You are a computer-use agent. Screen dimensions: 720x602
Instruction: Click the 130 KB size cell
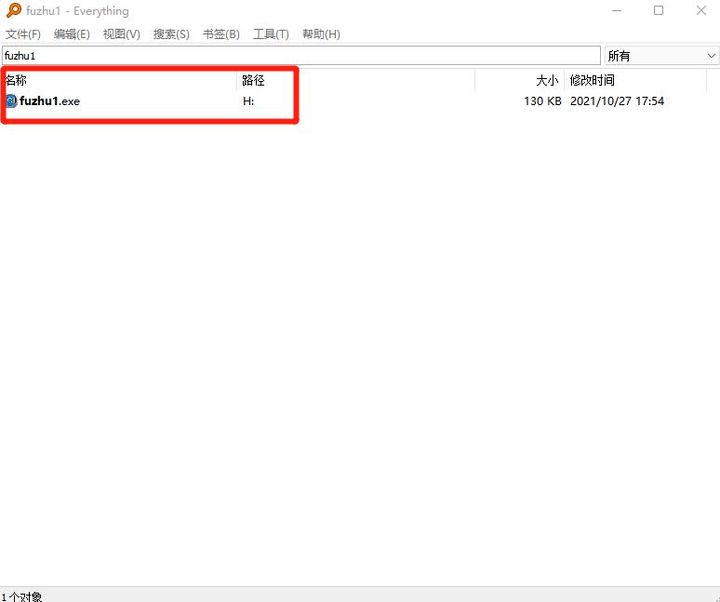[x=542, y=101]
